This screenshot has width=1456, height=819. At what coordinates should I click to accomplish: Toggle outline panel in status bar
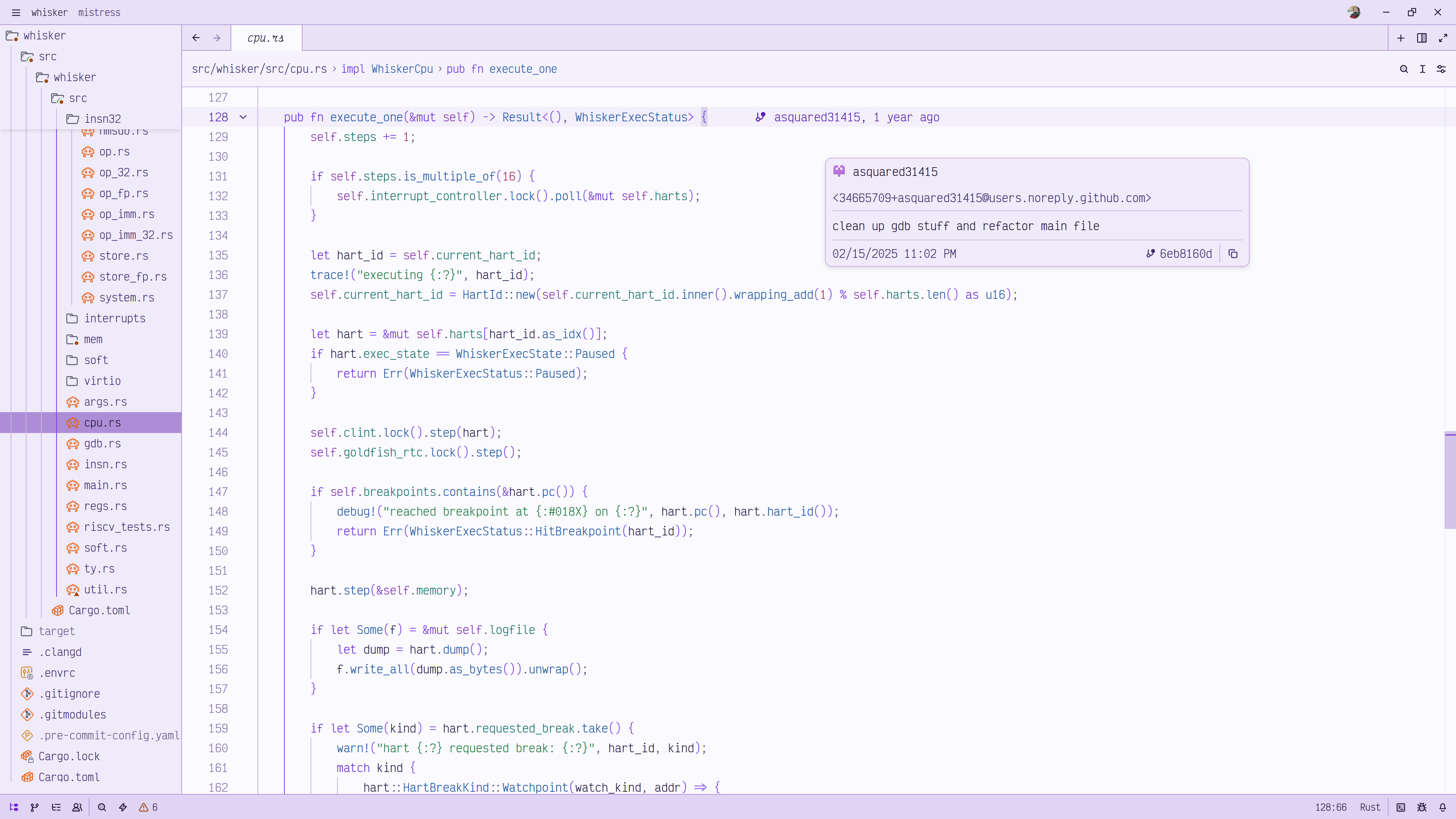coord(56,807)
